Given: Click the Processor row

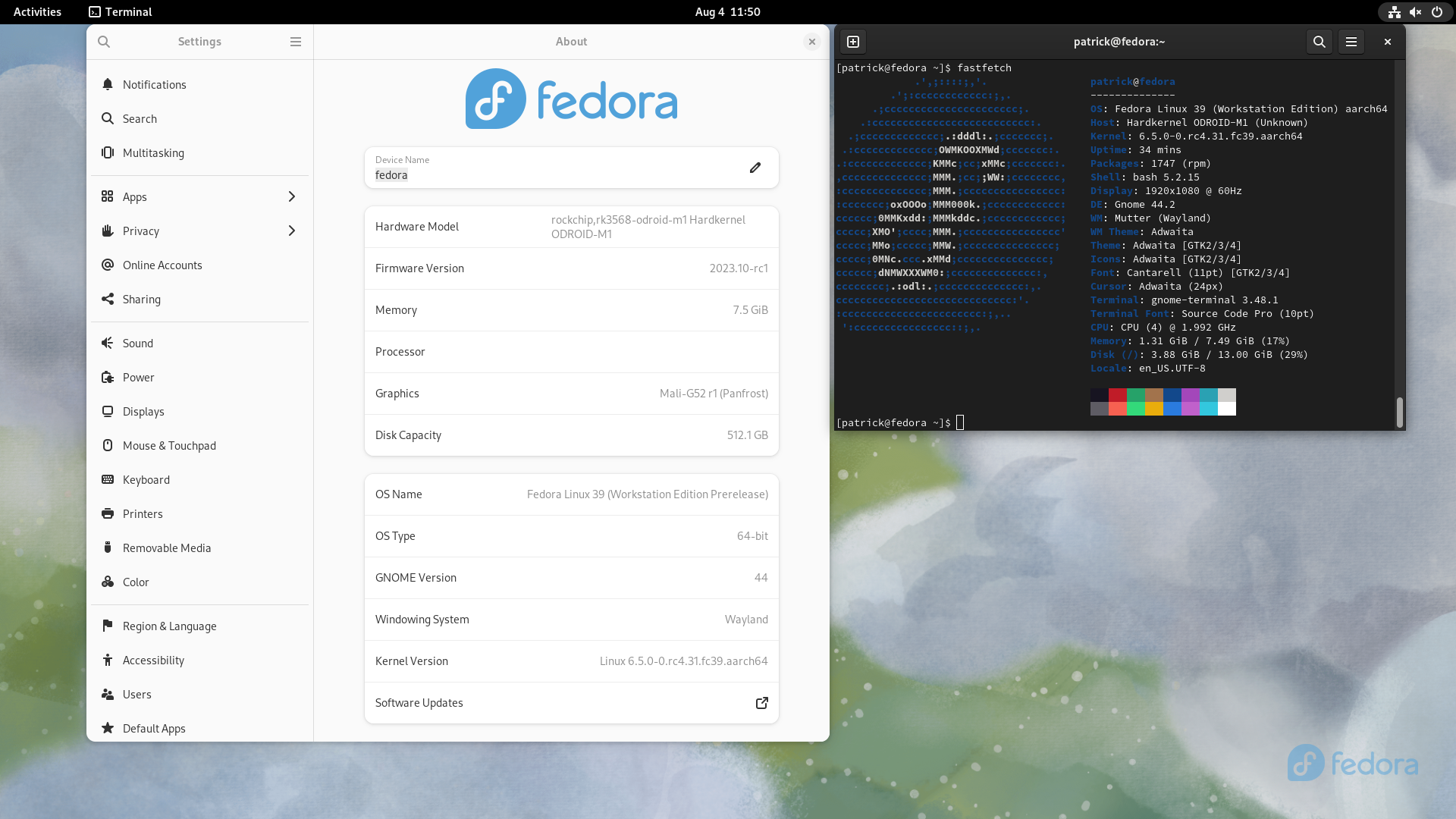Looking at the screenshot, I should 572,352.
